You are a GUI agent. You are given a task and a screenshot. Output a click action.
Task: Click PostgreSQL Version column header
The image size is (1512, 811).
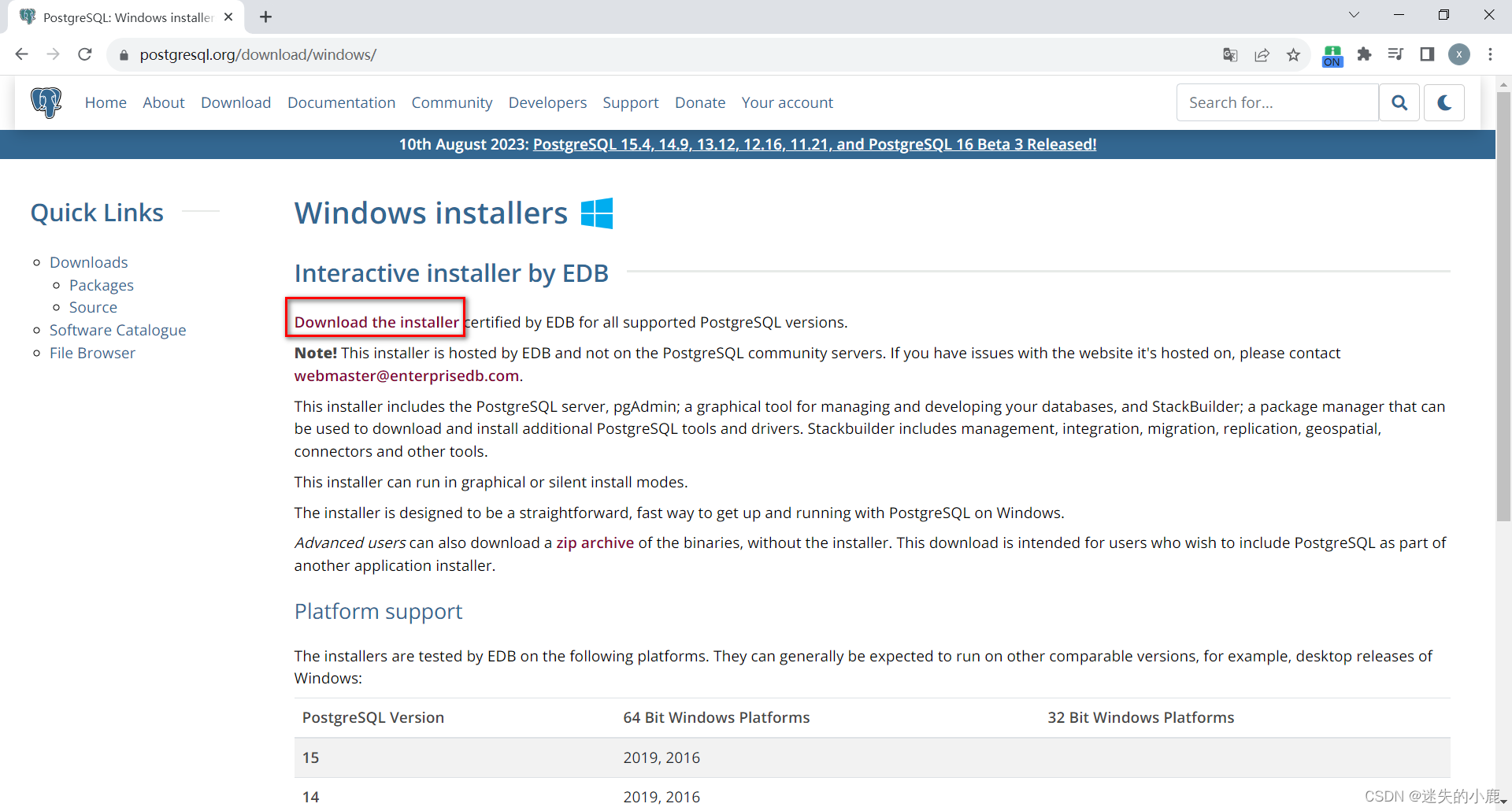click(373, 717)
